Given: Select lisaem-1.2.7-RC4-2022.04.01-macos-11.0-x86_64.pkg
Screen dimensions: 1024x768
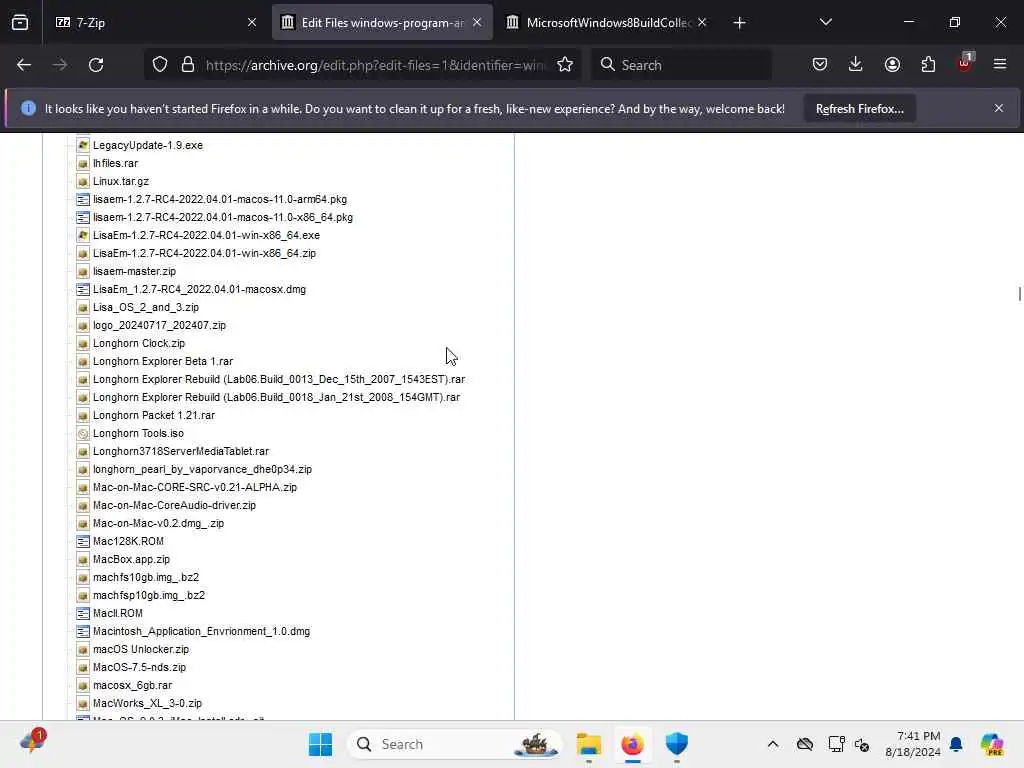Looking at the screenshot, I should [223, 217].
